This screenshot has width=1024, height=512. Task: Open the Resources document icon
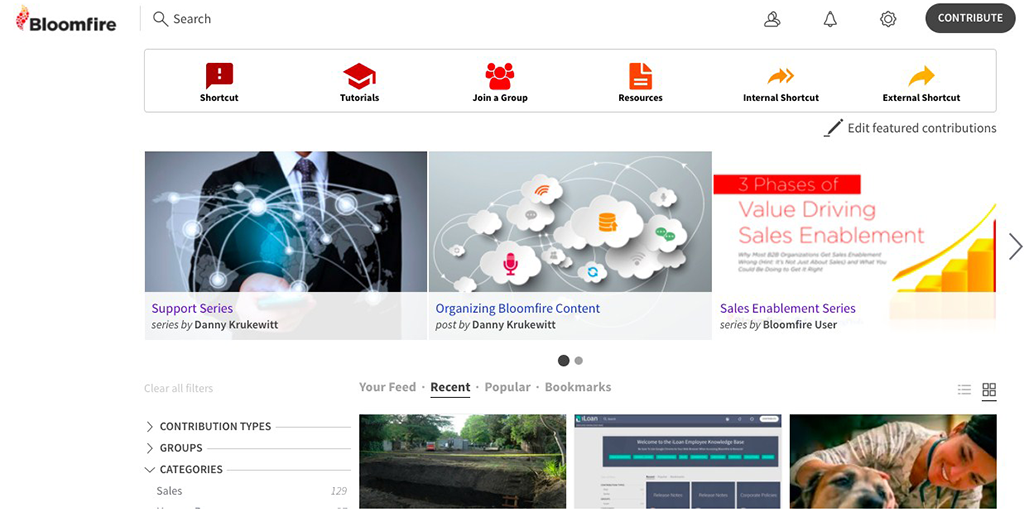coord(640,75)
